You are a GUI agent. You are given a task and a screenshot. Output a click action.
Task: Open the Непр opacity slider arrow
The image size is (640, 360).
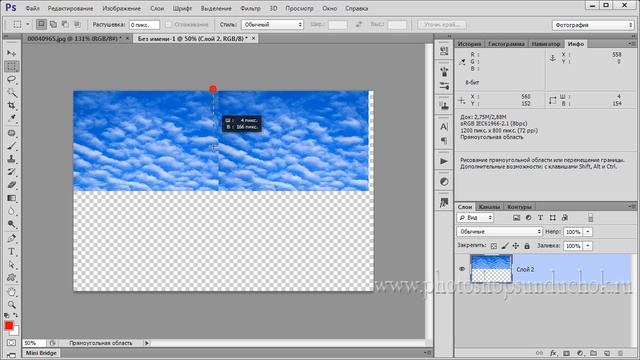(x=588, y=232)
